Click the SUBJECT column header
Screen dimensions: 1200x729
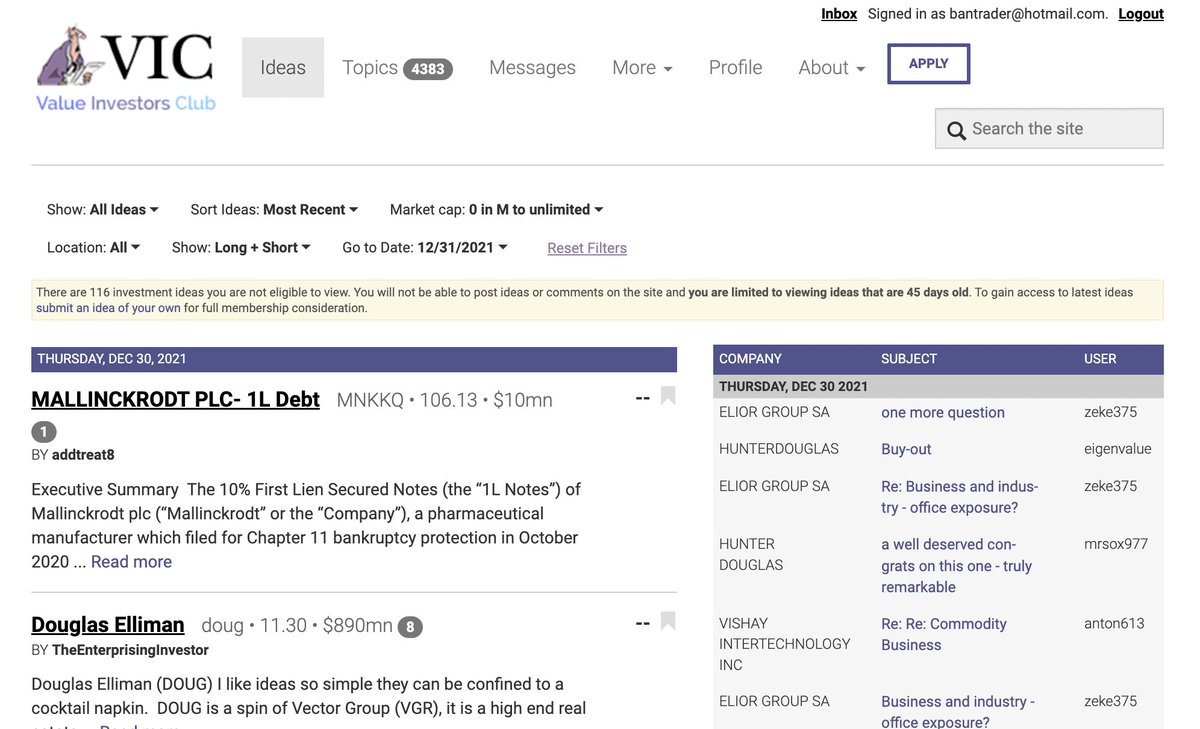(909, 359)
